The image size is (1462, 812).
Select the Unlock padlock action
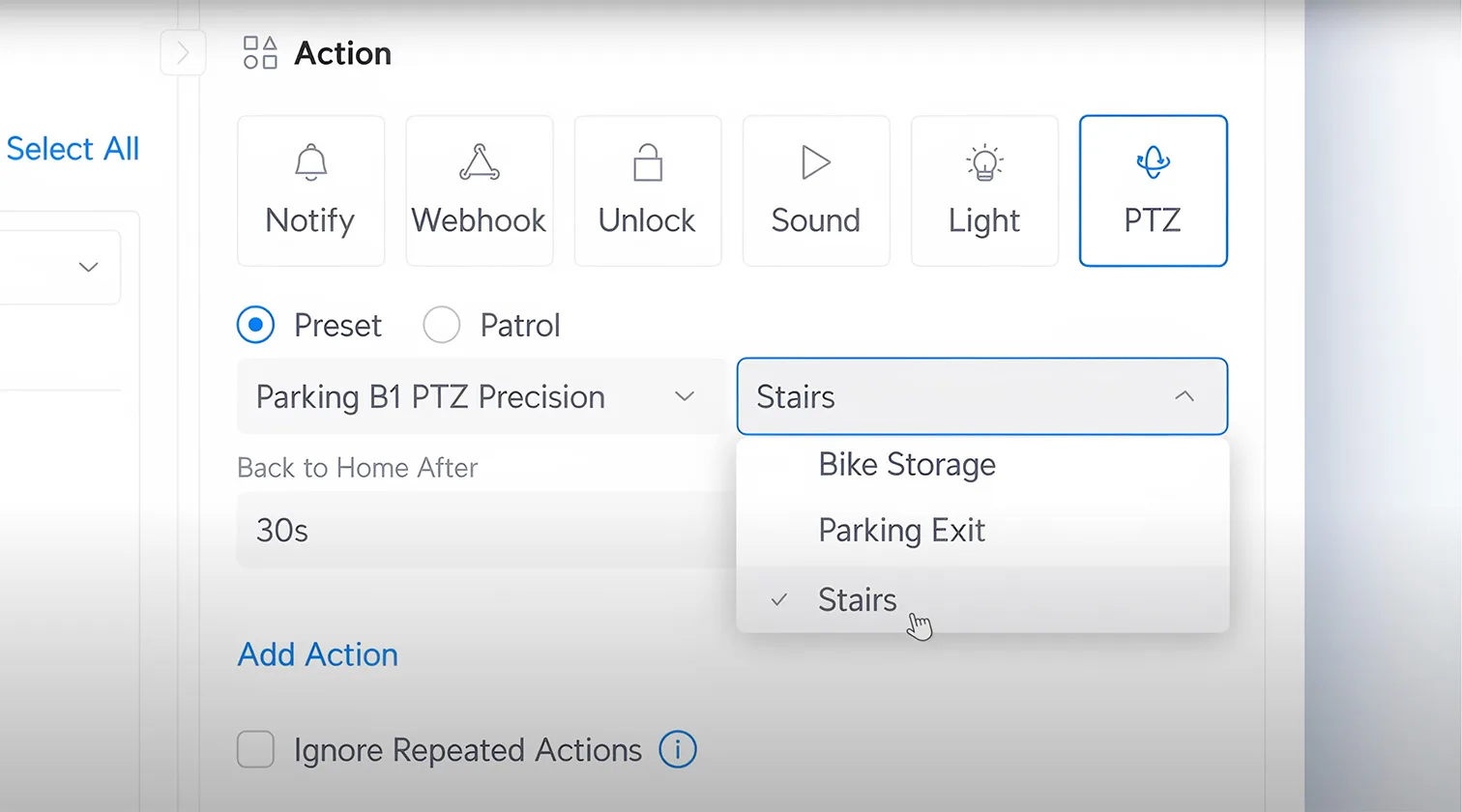click(x=647, y=190)
